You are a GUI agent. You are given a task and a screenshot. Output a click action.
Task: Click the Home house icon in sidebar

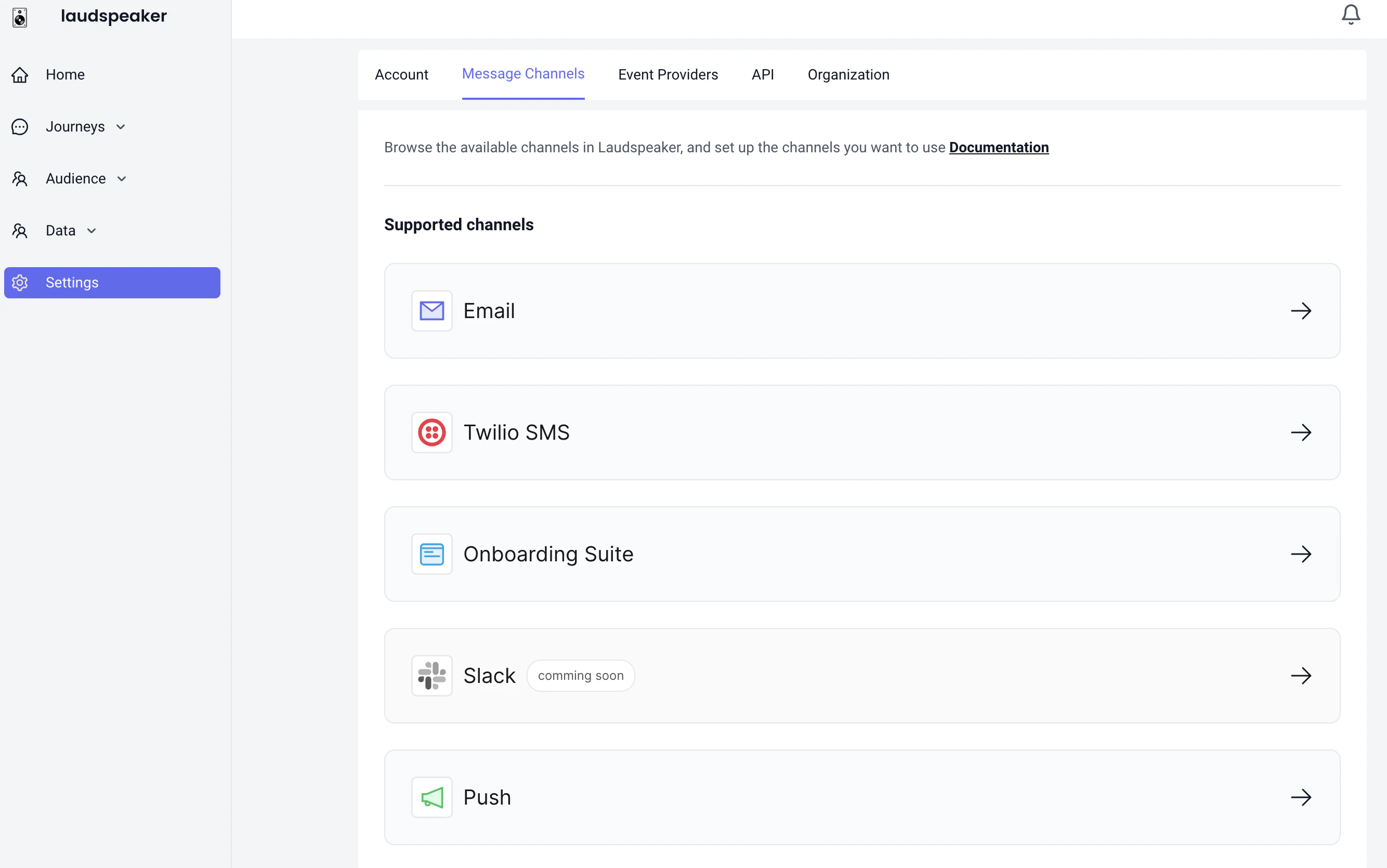(20, 75)
